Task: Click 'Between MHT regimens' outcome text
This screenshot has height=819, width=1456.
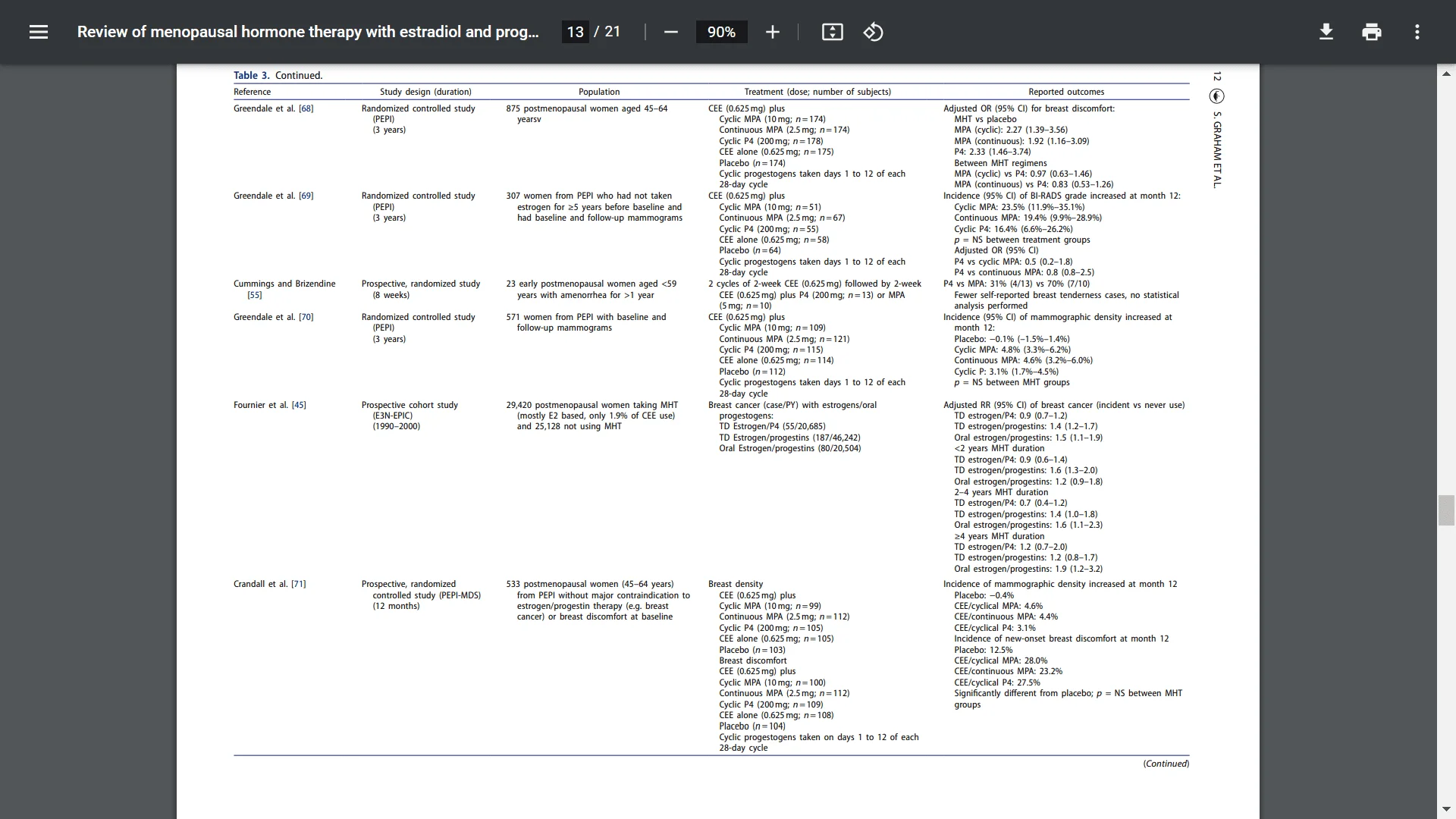Action: click(1000, 163)
